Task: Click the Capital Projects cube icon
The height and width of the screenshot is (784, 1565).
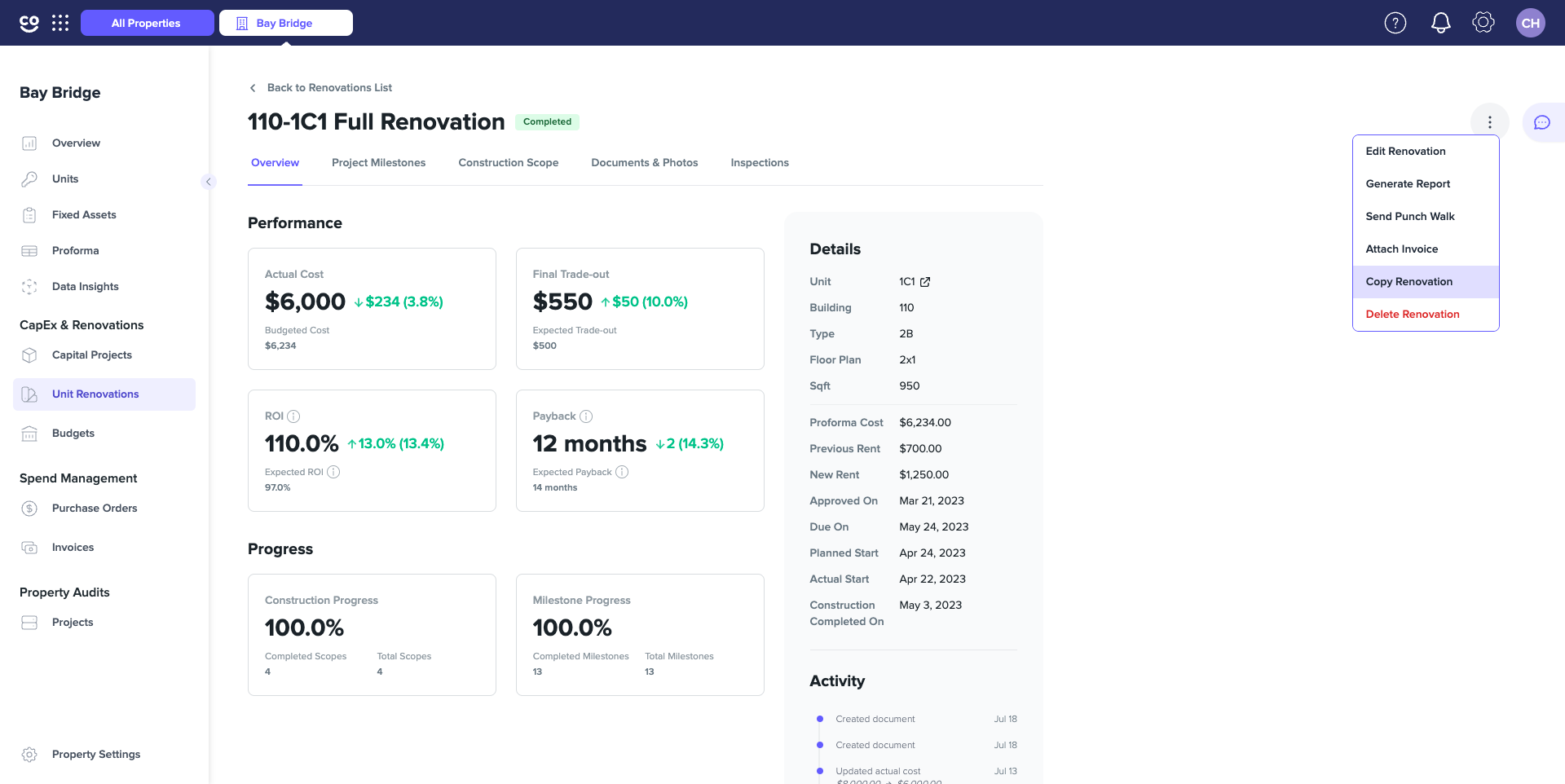Action: 29,355
